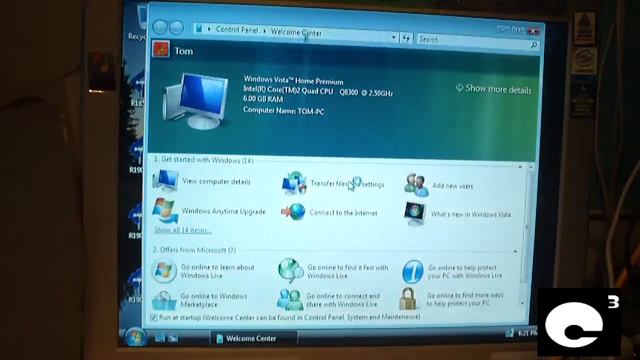Open View computer details icon
The height and width of the screenshot is (360, 640).
[x=165, y=180]
